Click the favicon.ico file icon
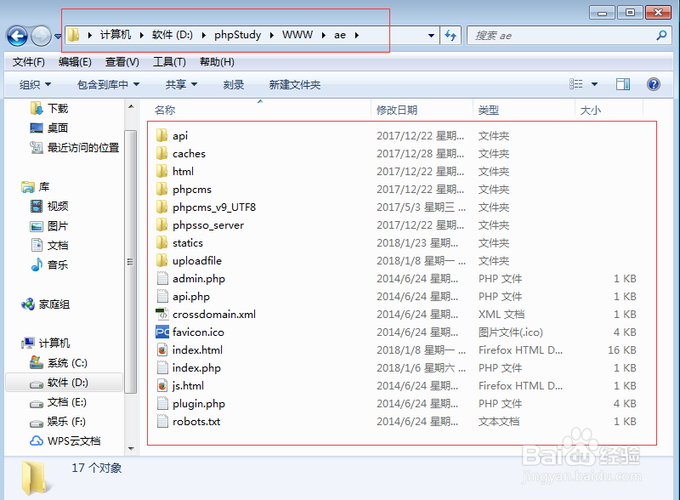 (163, 332)
